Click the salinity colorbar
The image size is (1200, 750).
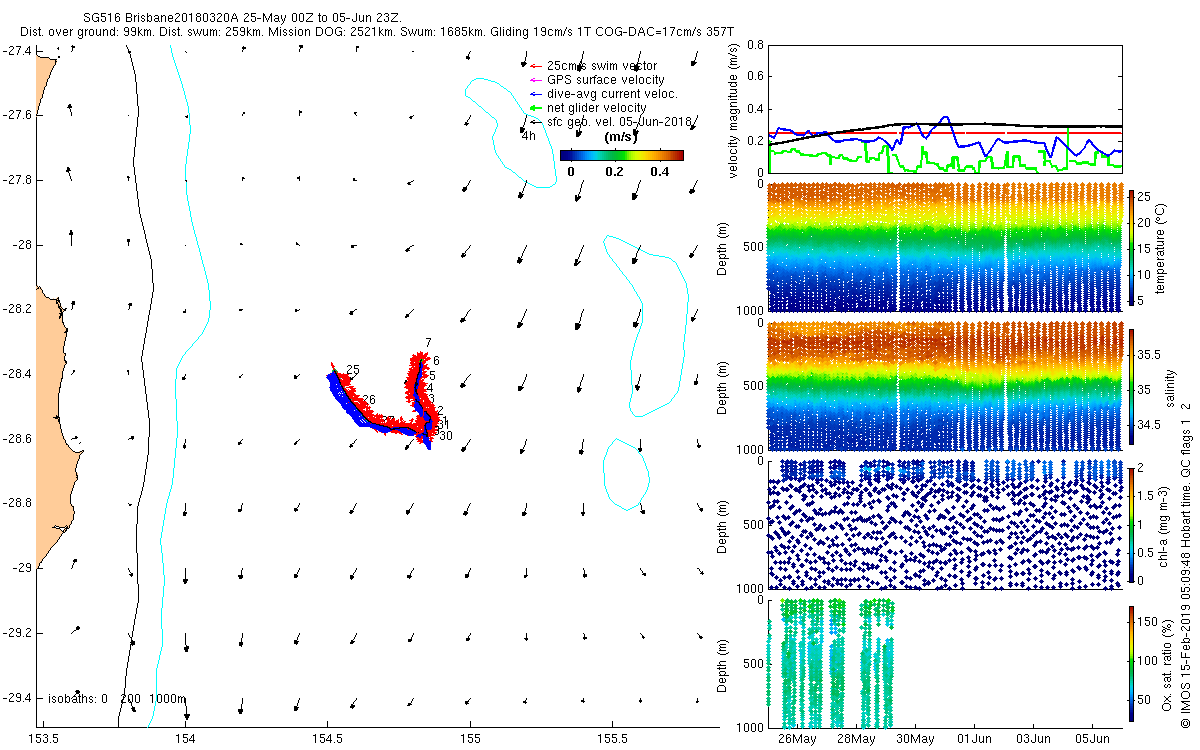[1131, 386]
